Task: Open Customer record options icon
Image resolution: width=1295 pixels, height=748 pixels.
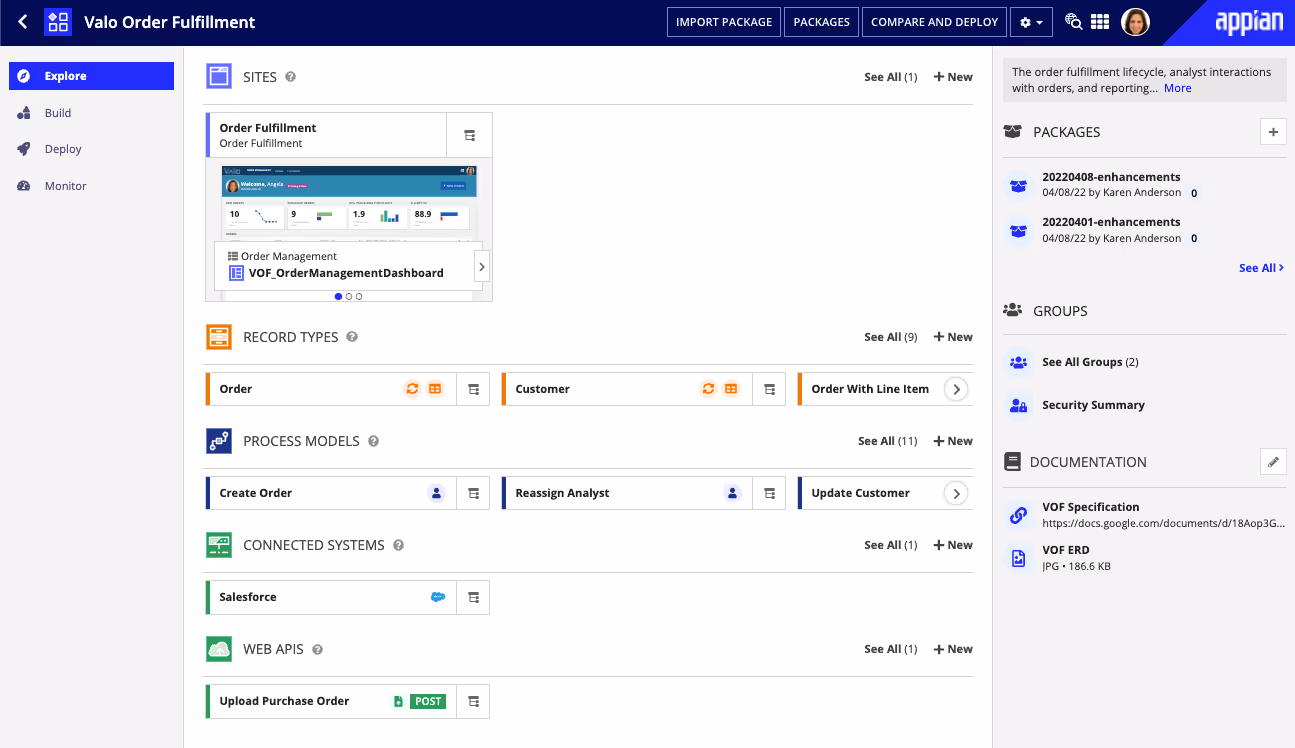Action: 769,389
